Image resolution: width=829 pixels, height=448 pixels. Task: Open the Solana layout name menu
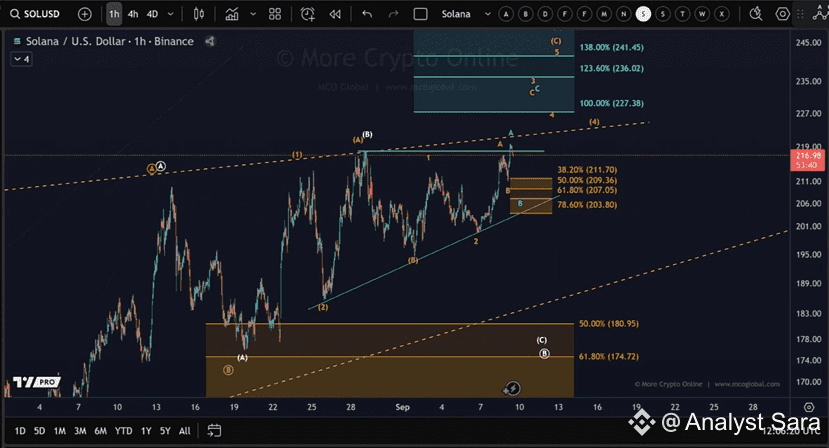coord(456,14)
